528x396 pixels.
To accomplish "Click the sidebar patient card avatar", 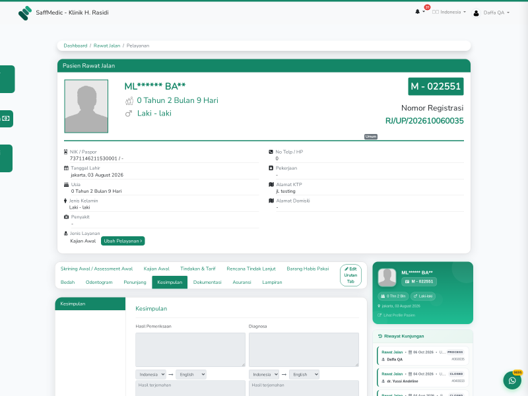I will (x=387, y=277).
